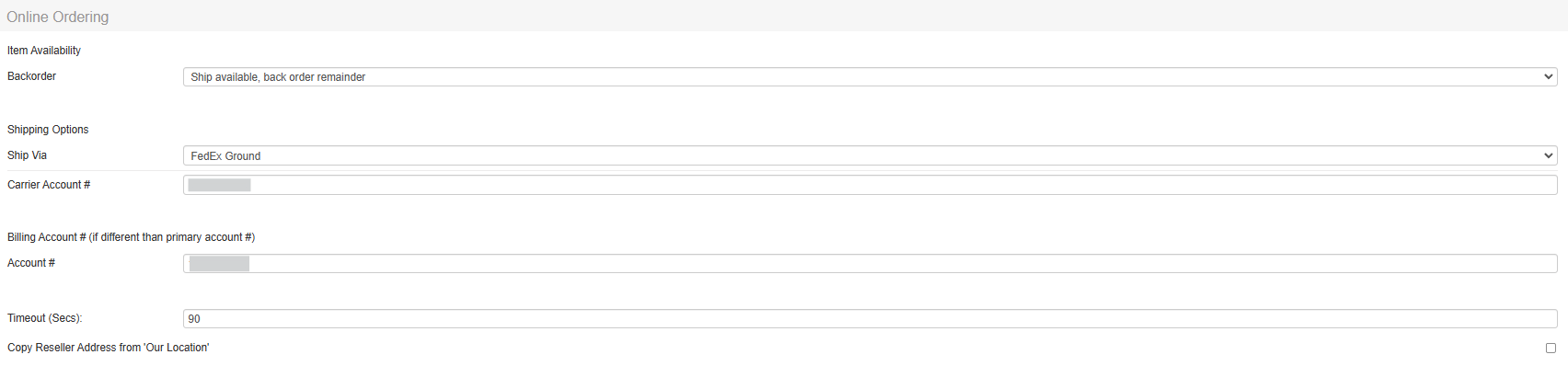
Task: Click the greyed-out billing account number value
Action: coord(219,264)
